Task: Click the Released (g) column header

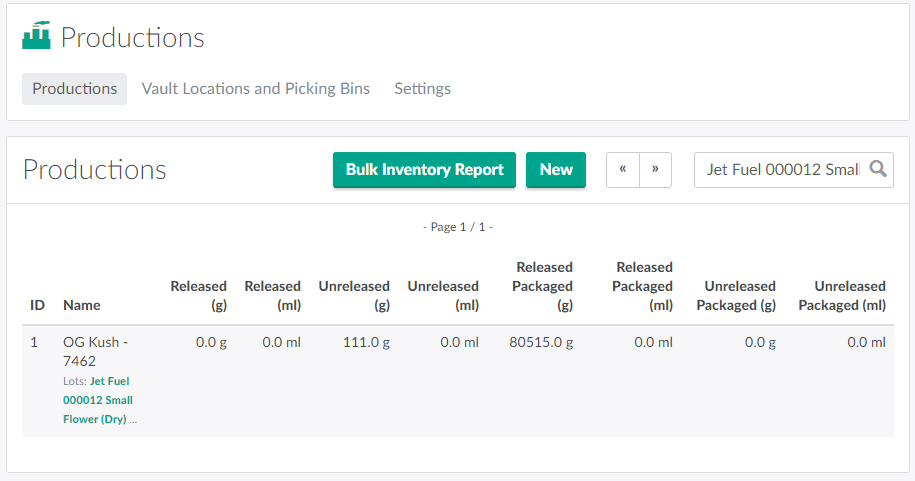Action: point(198,295)
